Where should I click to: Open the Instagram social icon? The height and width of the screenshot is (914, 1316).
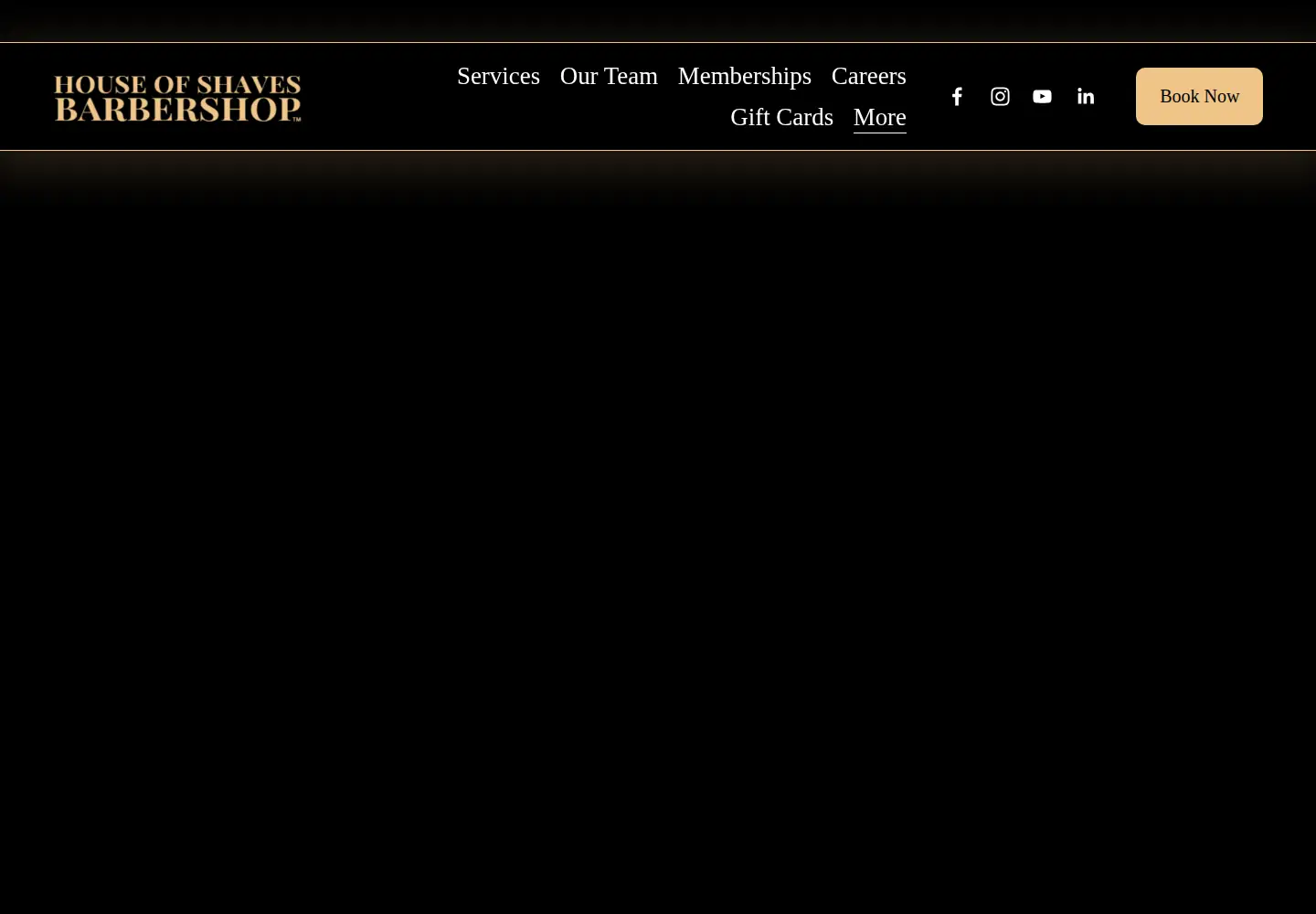coord(1000,96)
